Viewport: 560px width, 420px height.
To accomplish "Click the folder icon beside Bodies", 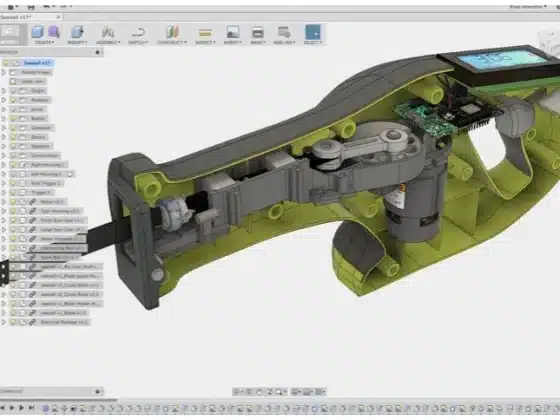I will point(22,118).
